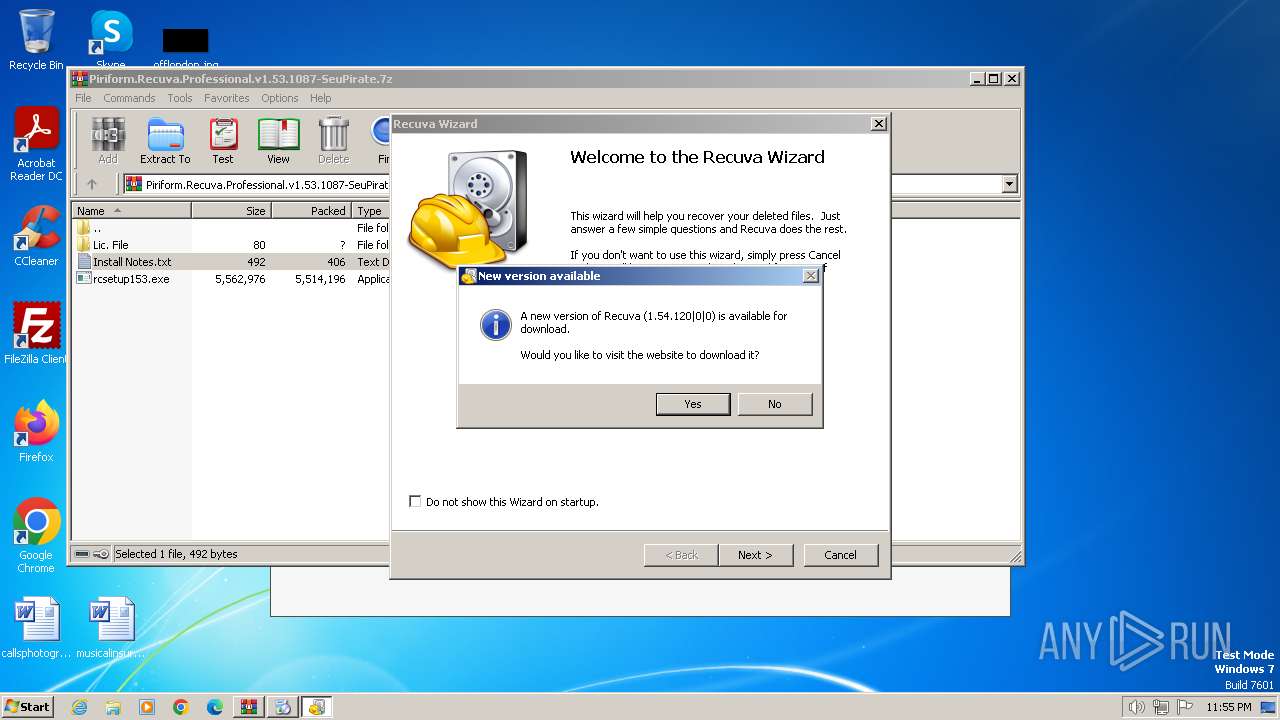The image size is (1280, 720).
Task: Click the Add icon in WinRAR toolbar
Action: [108, 140]
